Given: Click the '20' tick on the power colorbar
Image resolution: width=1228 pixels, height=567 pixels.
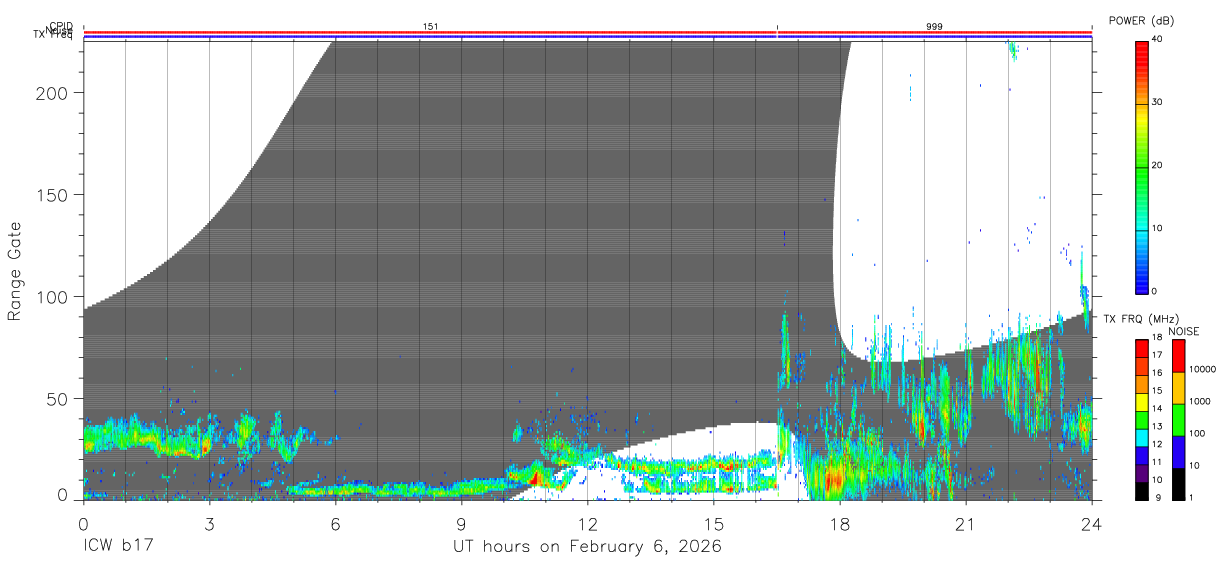Looking at the screenshot, I should [1157, 165].
